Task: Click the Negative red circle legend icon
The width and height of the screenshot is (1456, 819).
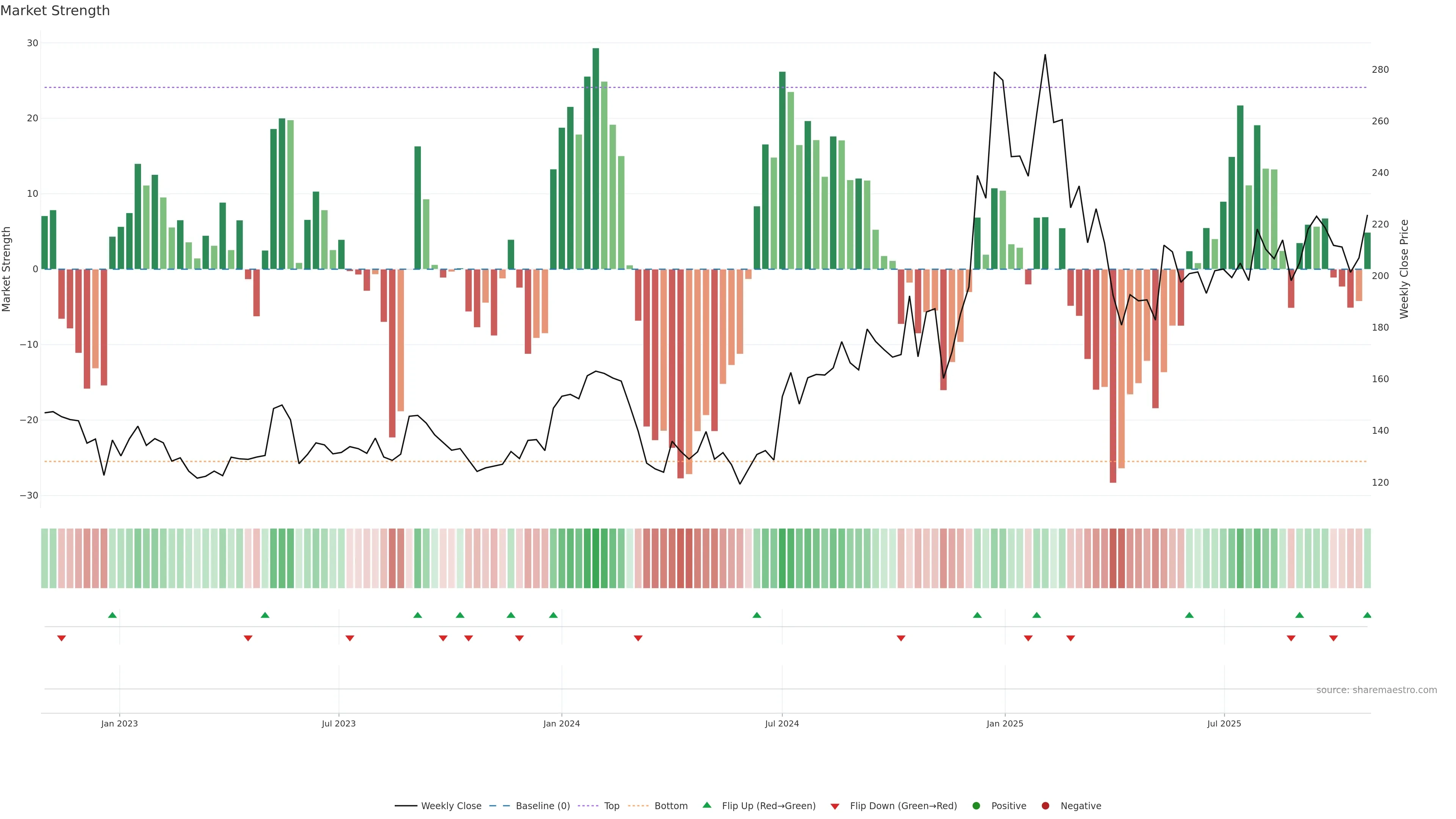Action: coord(1045,806)
